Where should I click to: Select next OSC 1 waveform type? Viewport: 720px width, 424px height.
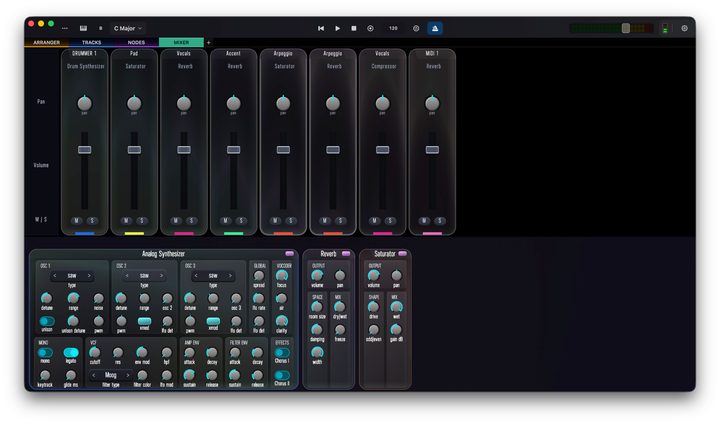pyautogui.click(x=89, y=276)
